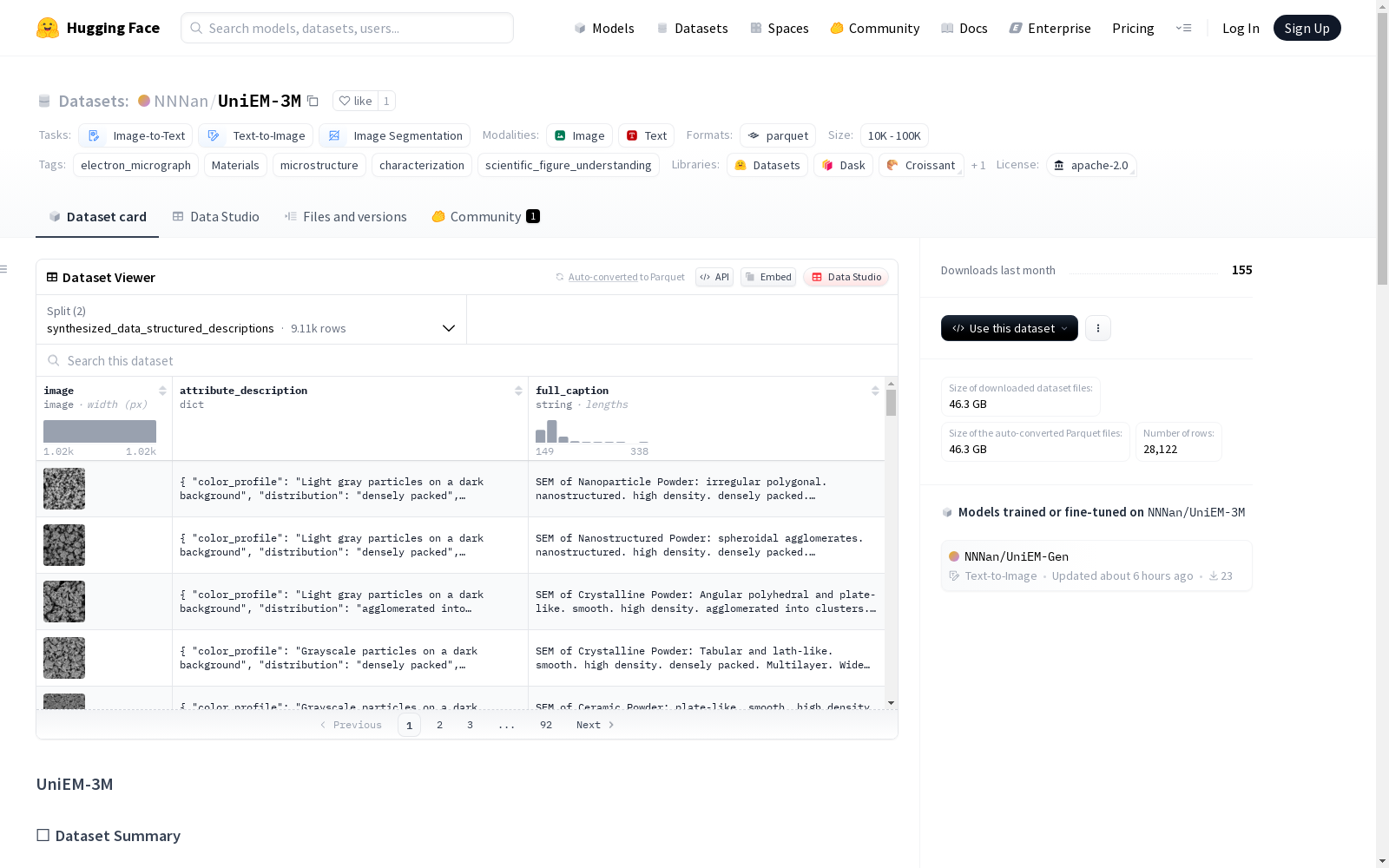Sort the attribute_description column

click(518, 391)
